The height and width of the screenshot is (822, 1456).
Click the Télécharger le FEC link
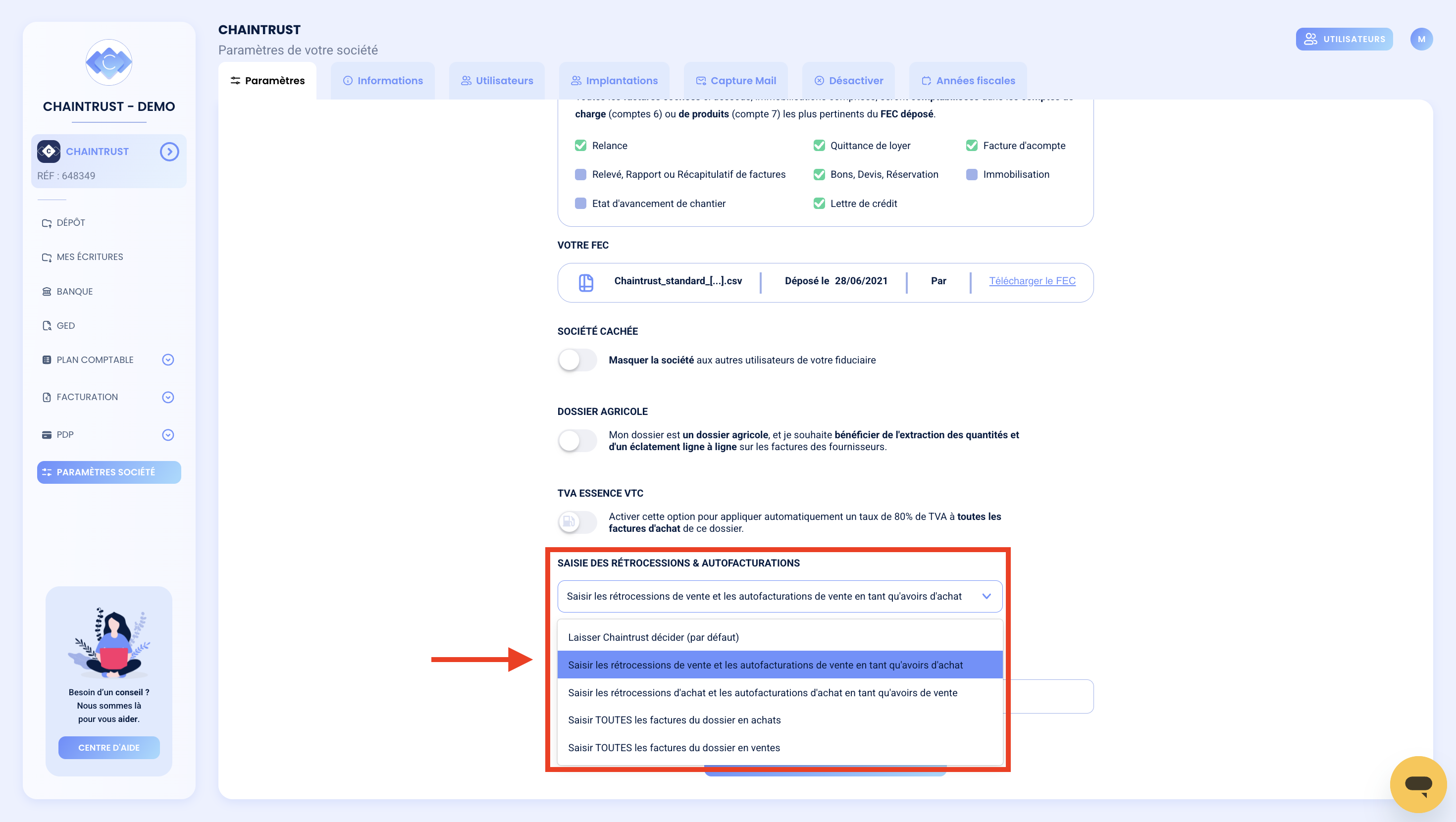1032,281
